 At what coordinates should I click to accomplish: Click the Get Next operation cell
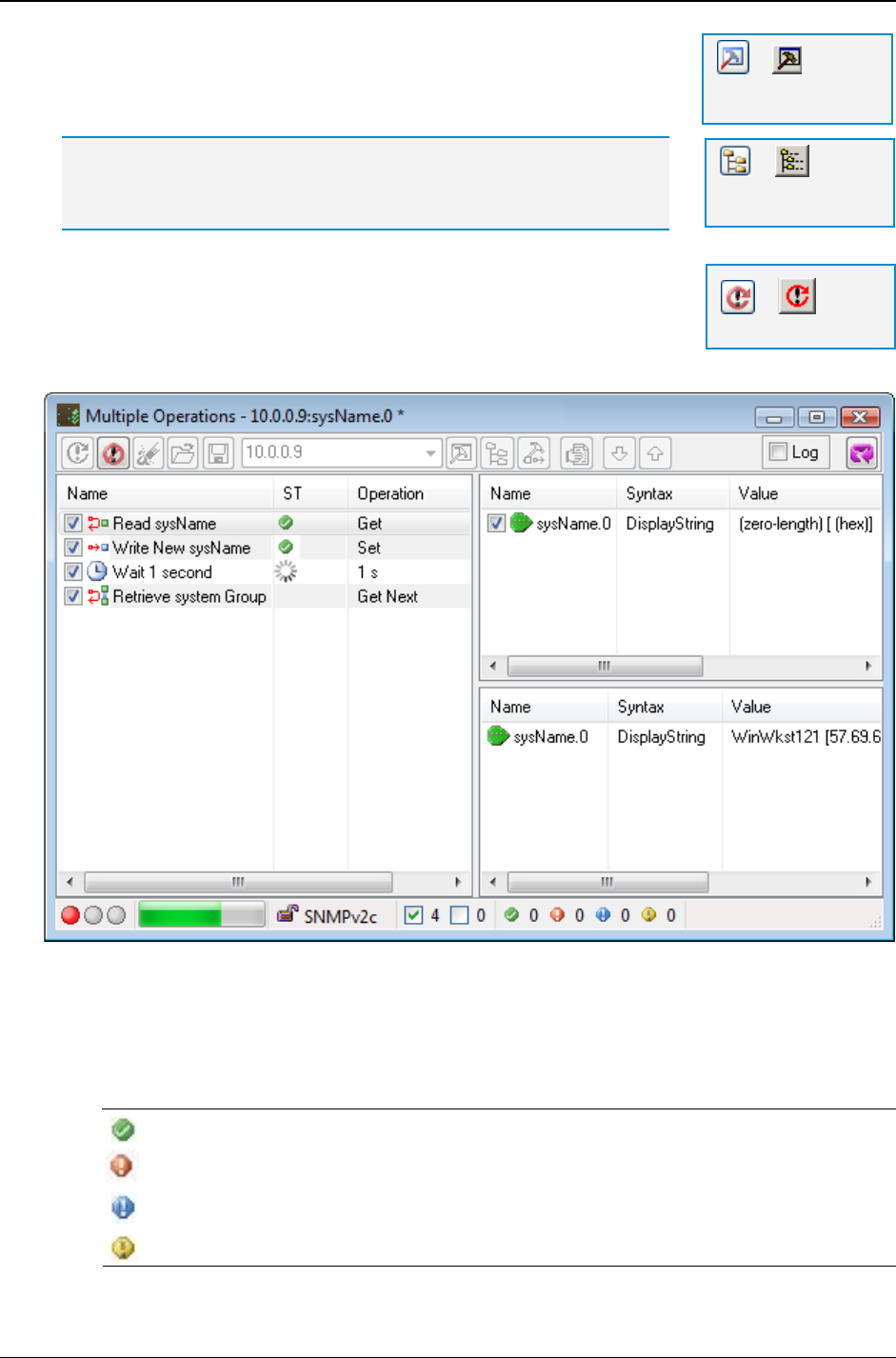388,596
